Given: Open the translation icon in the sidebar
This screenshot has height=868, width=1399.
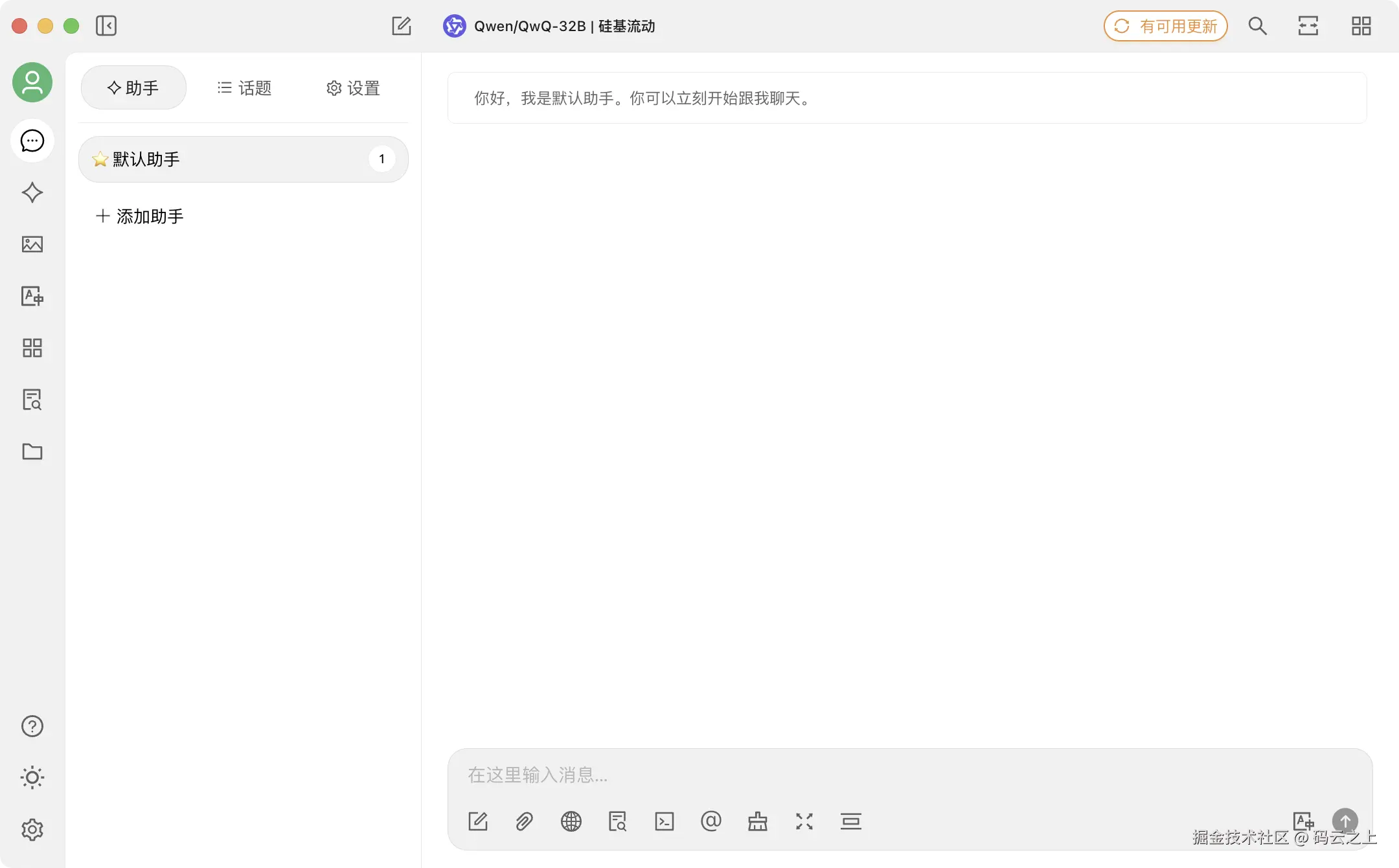Looking at the screenshot, I should (x=32, y=296).
